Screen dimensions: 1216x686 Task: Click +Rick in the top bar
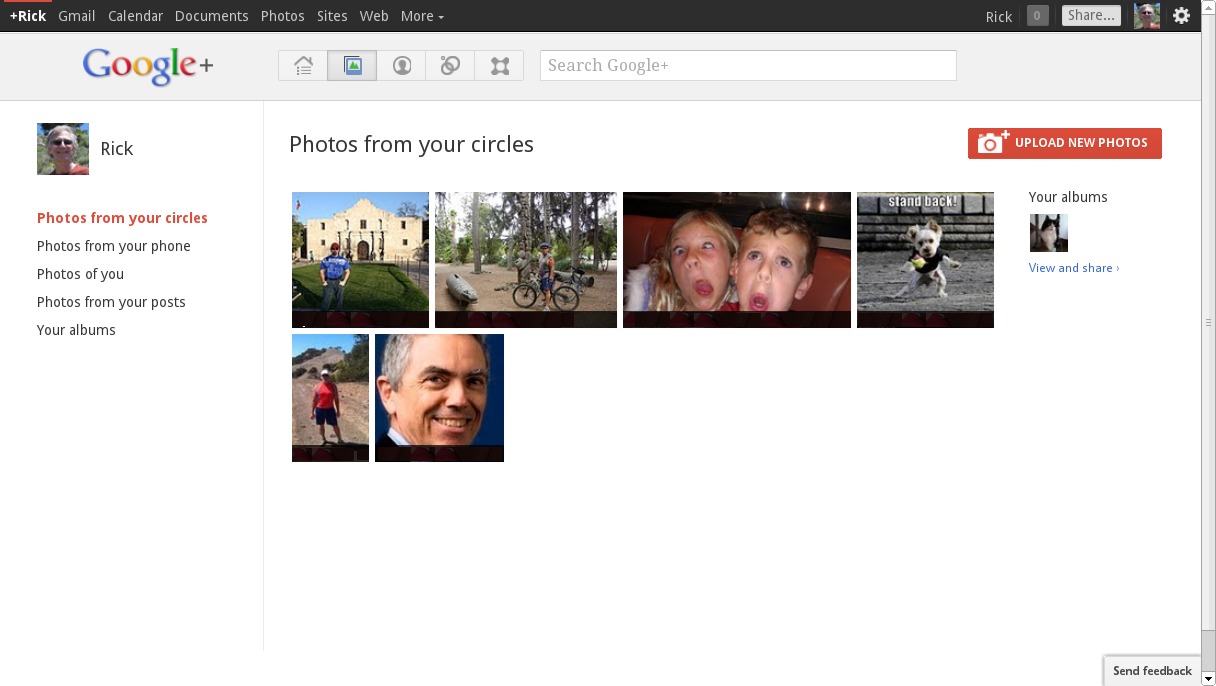coord(28,16)
